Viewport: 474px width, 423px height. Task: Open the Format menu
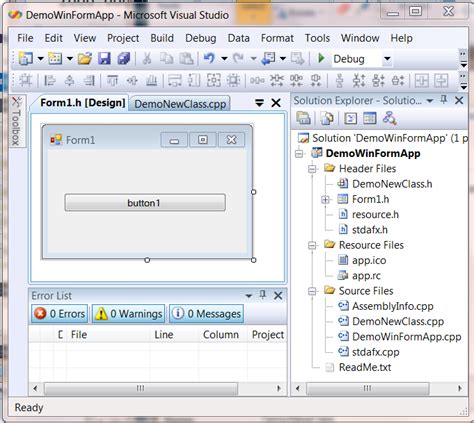pyautogui.click(x=277, y=38)
